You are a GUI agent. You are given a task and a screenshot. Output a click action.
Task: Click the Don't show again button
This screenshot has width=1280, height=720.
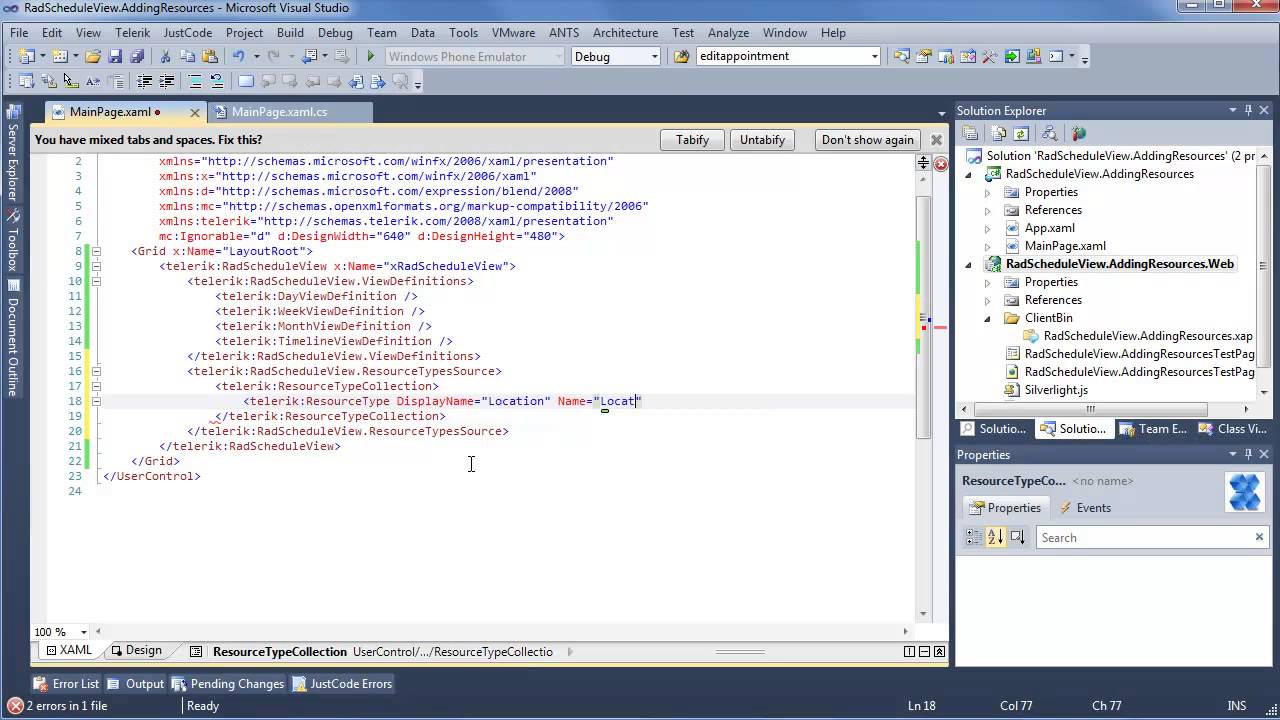click(867, 140)
